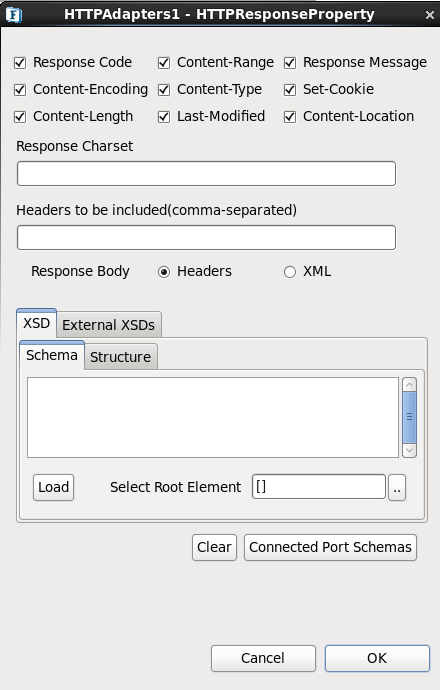Disable the Set-Cookie checkbox
440x690 pixels.
pyautogui.click(x=290, y=90)
